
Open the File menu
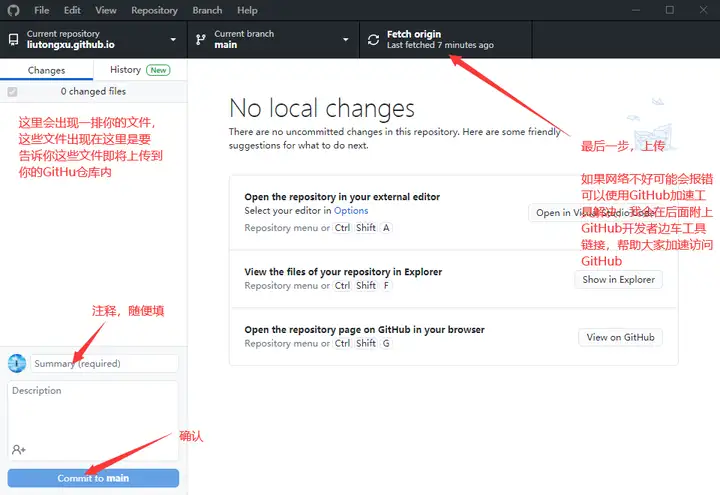(41, 10)
